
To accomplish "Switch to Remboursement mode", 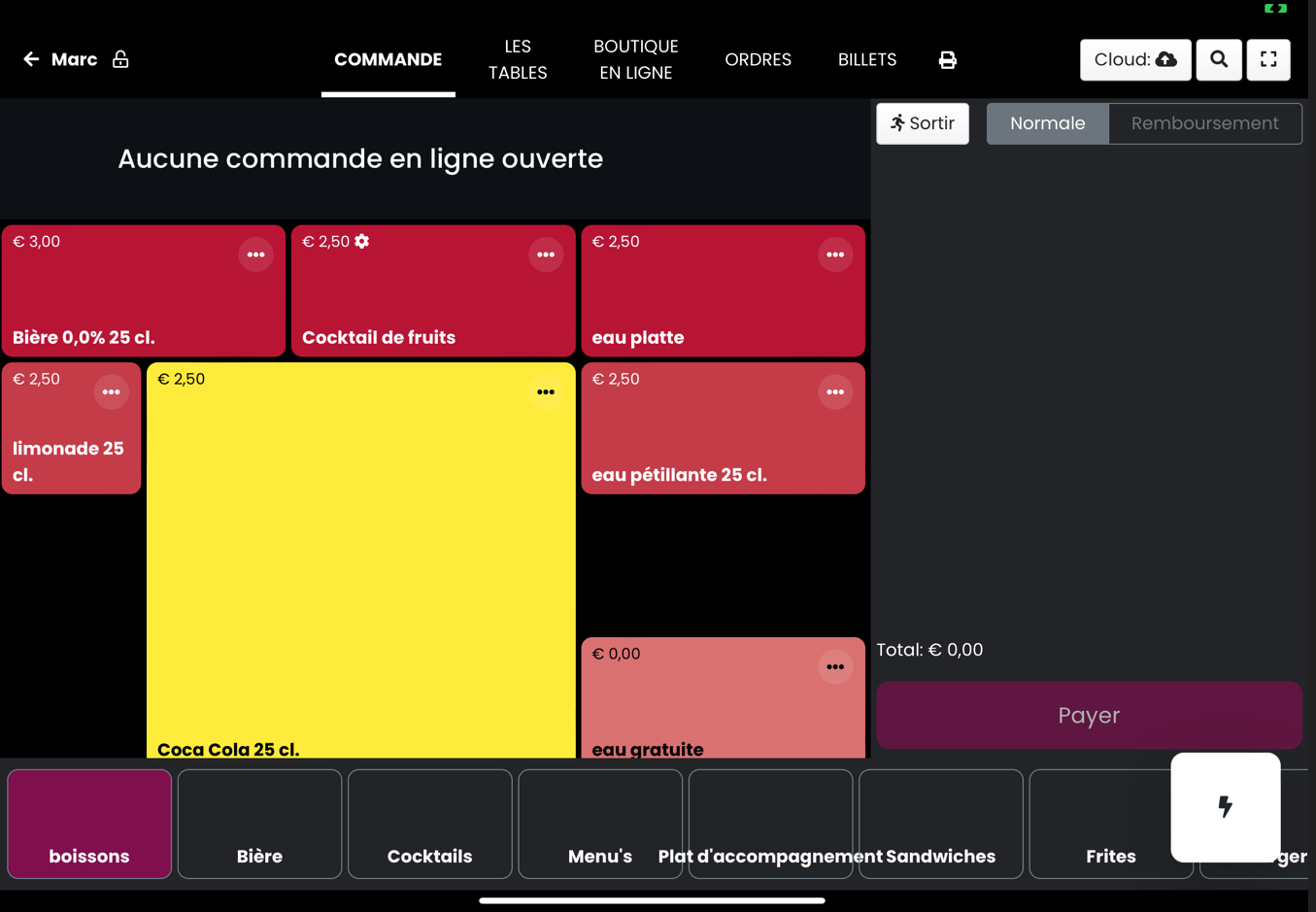I will [x=1204, y=123].
